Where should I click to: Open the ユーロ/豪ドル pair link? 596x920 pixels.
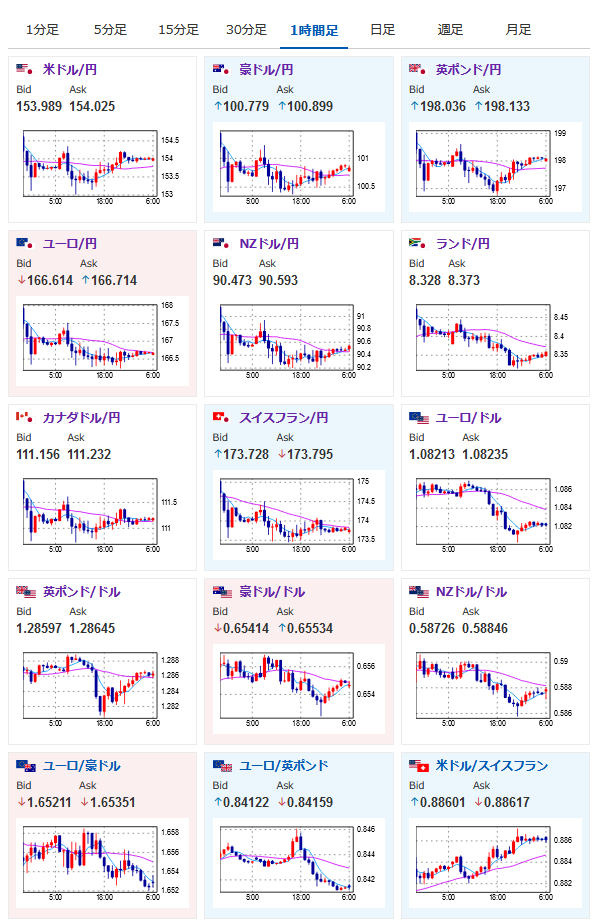[x=82, y=766]
